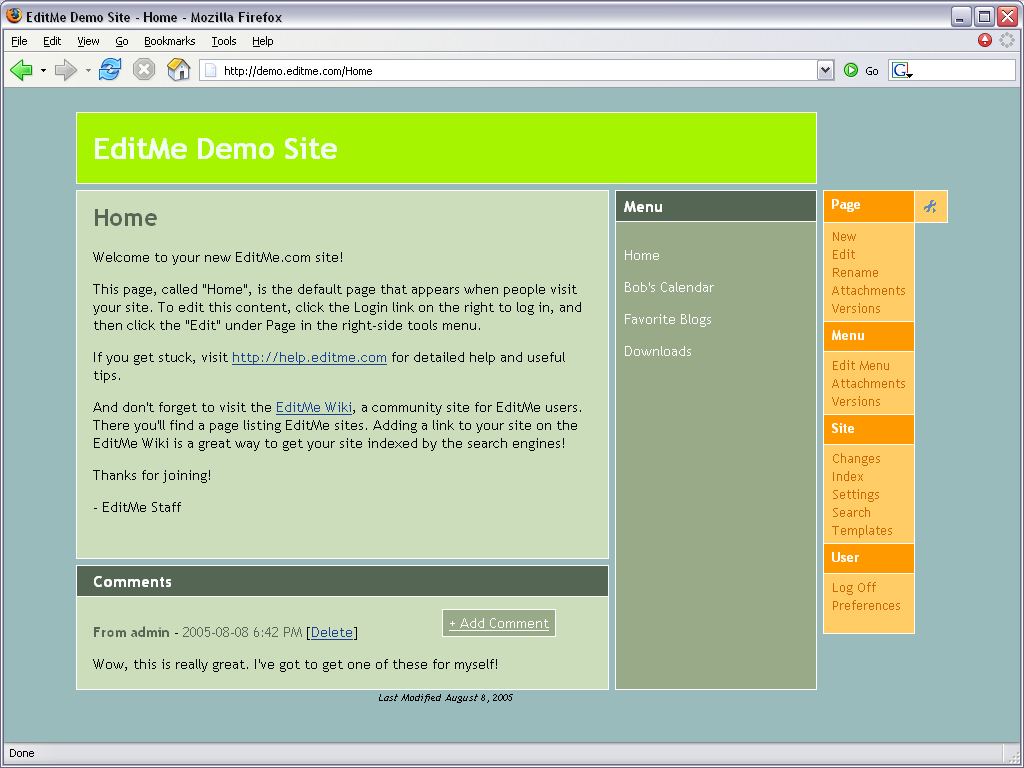Click New under the Page tools

point(844,236)
